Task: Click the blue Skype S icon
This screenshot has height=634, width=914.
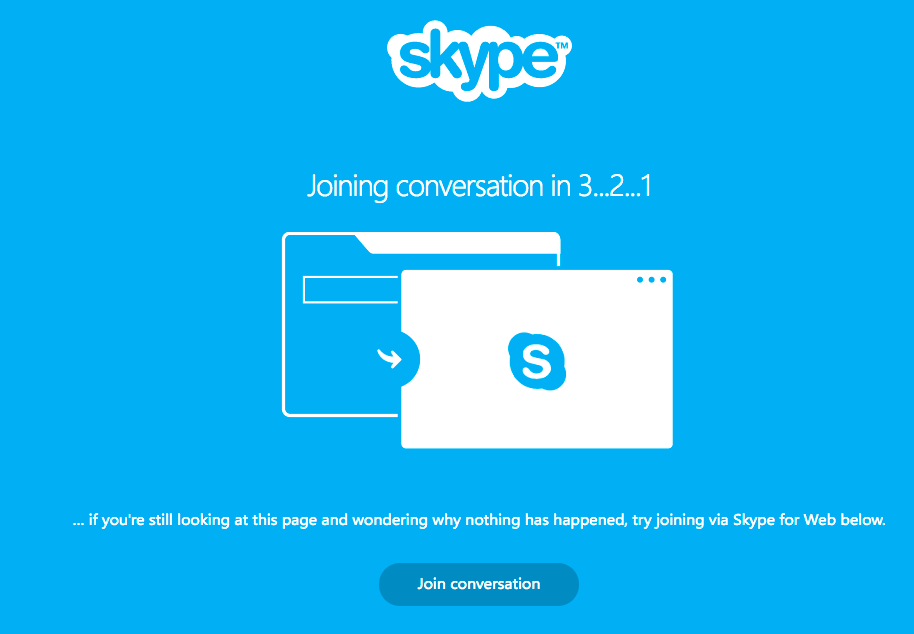Action: point(537,361)
